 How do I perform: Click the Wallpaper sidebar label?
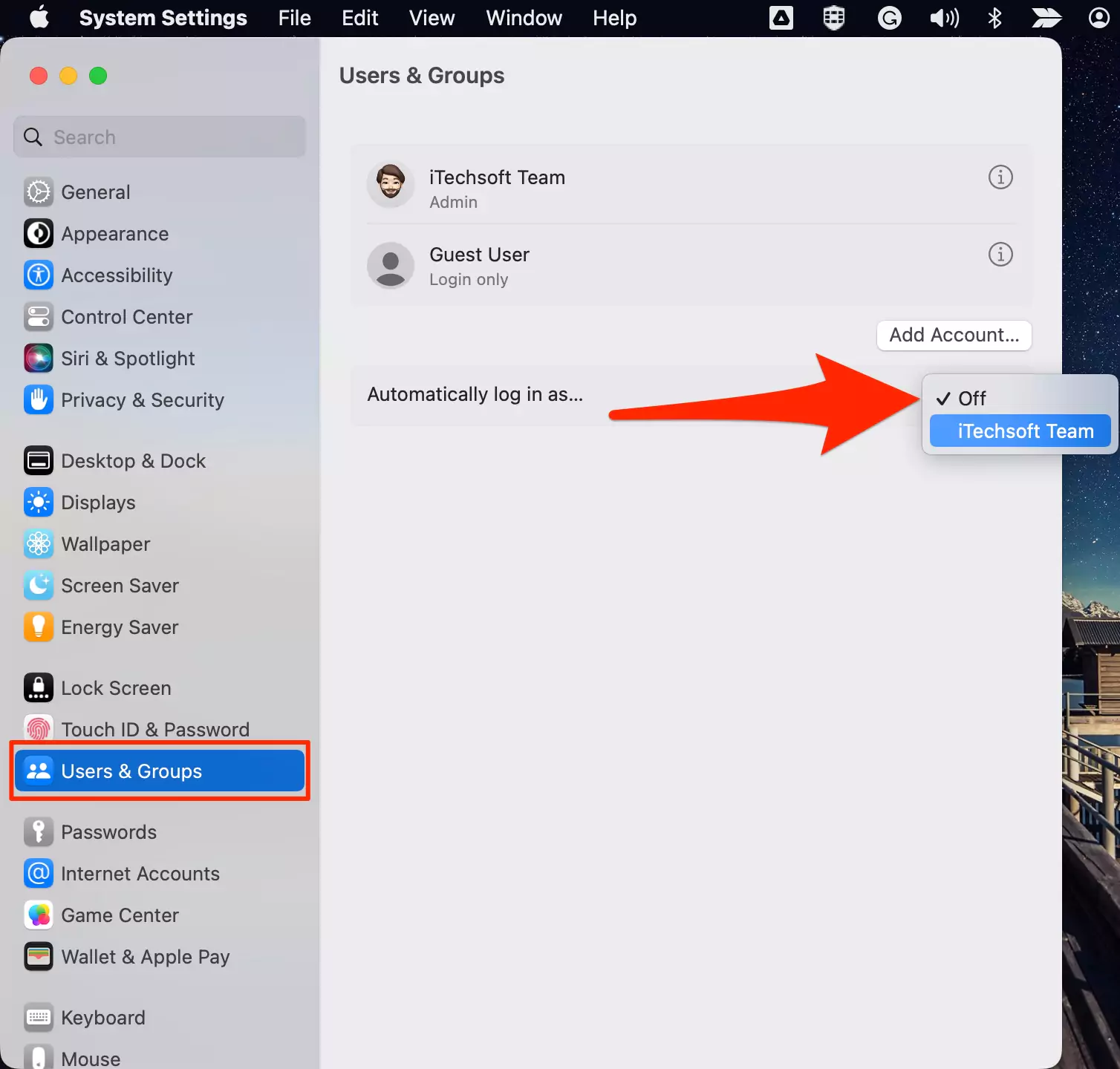pyautogui.click(x=106, y=544)
